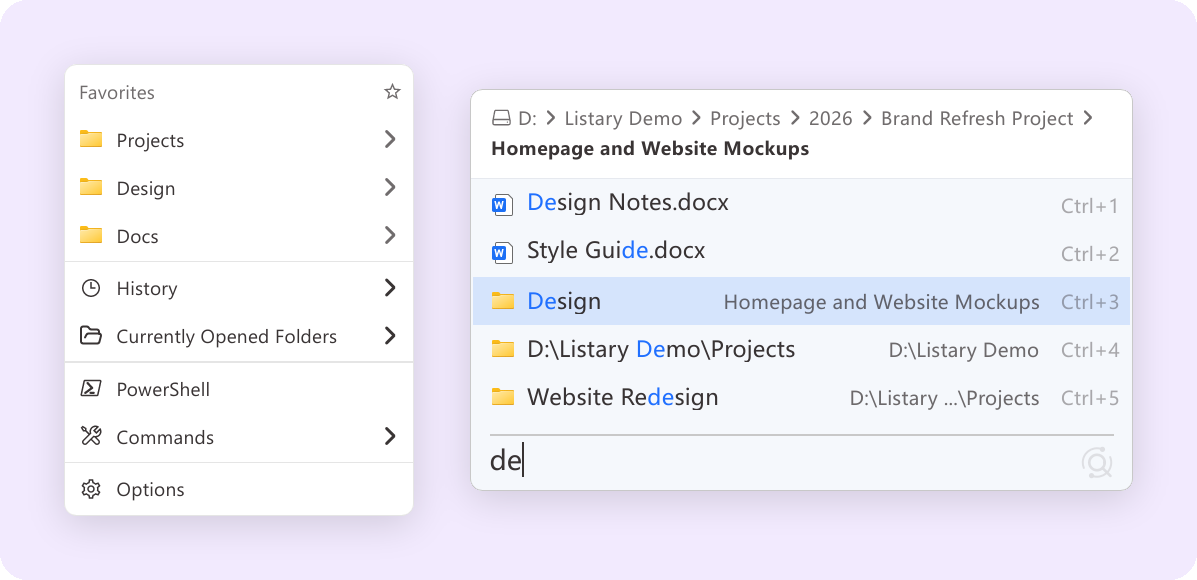Click the Ctrl+1 shortcut label

[1090, 206]
